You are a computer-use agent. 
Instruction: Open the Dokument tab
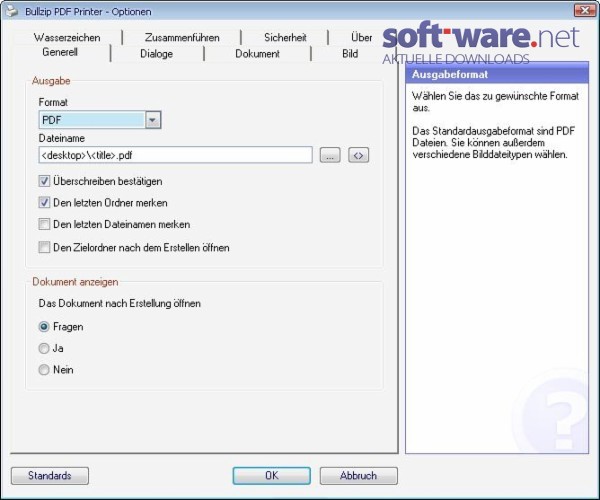coord(257,54)
